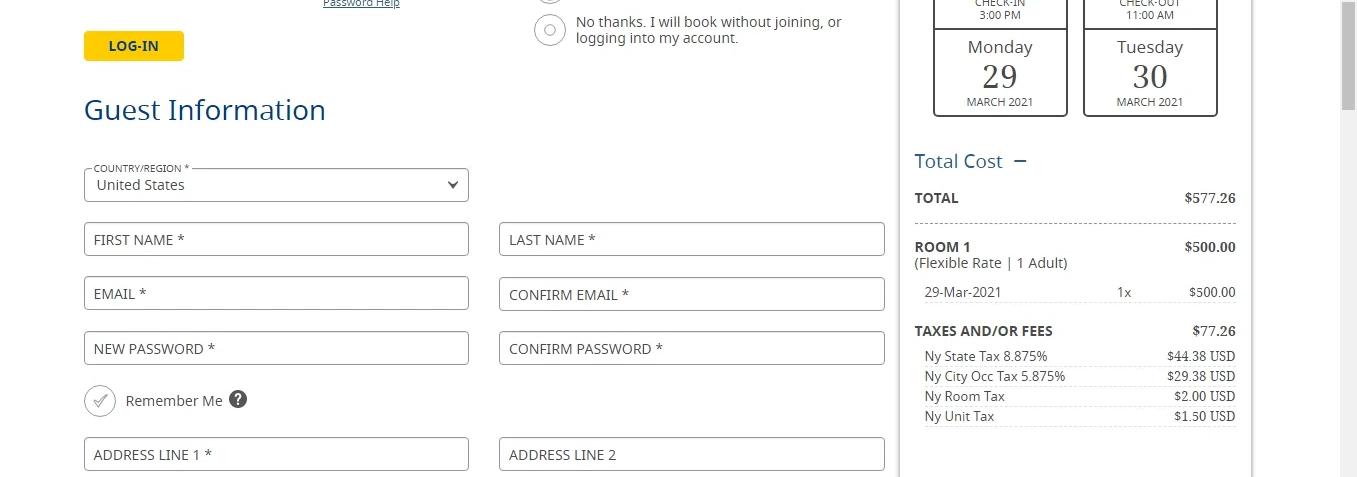The image size is (1357, 477).
Task: Click the 29-Mar-2021 room rate row
Action: point(1078,292)
